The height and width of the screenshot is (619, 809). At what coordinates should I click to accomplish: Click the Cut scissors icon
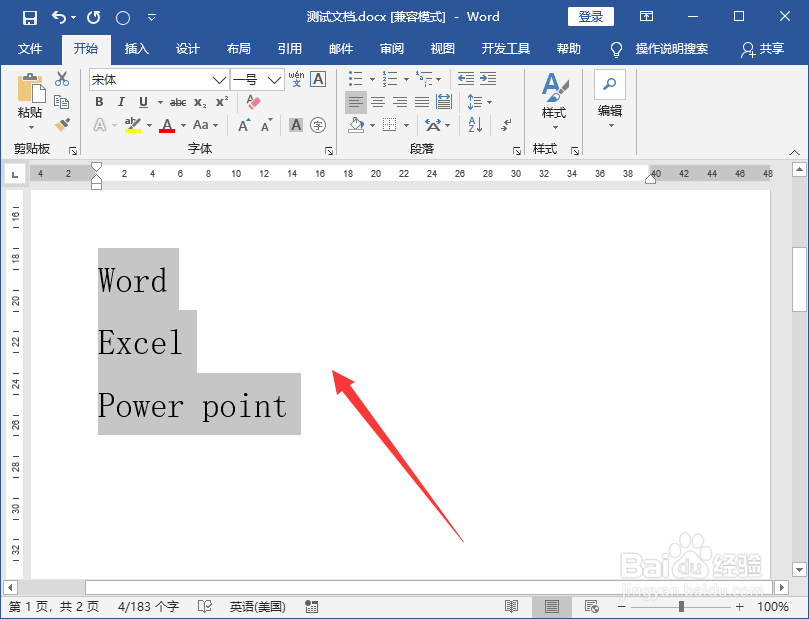(x=62, y=79)
